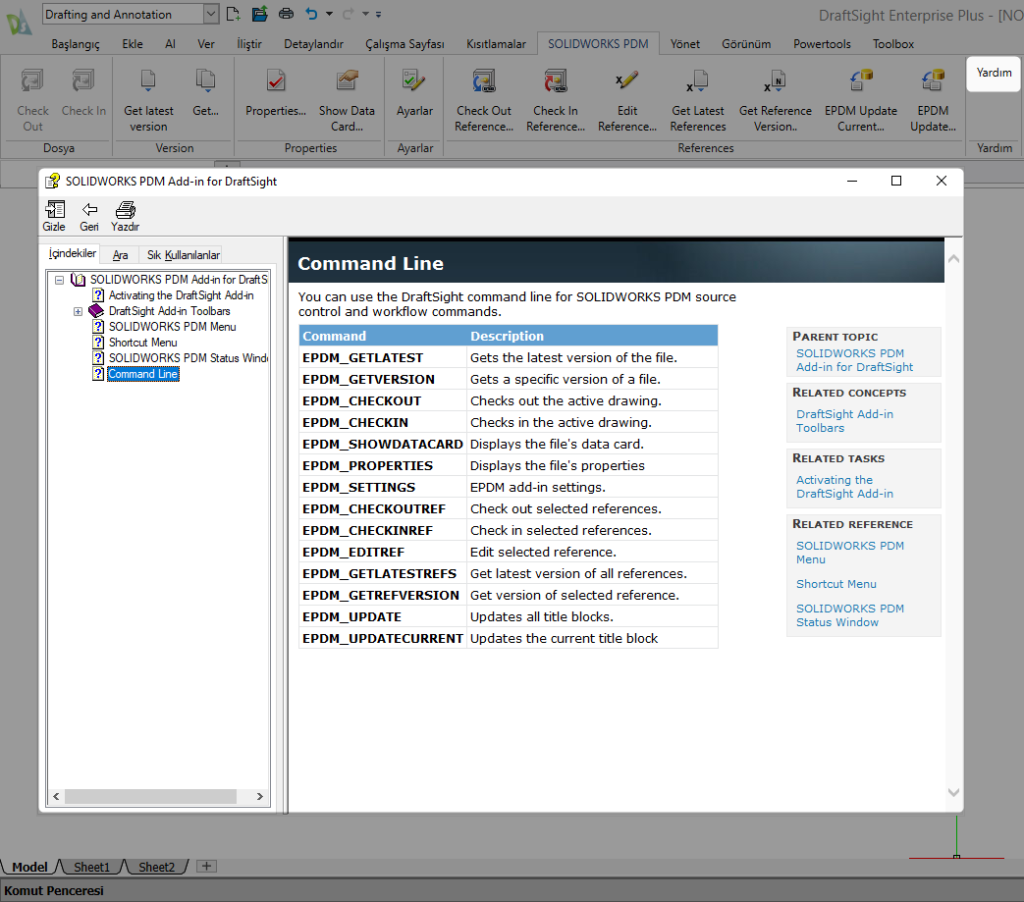Image resolution: width=1024 pixels, height=902 pixels.
Task: Switch to the Ara tab in help
Action: 119,254
